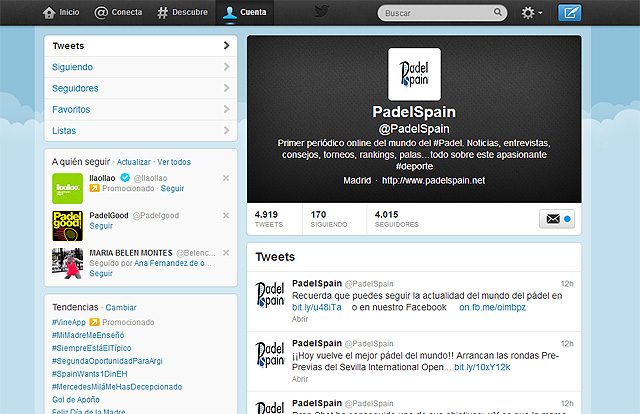640x414 pixels.
Task: Click the Twitter bird logo in top bar
Action: pyautogui.click(x=321, y=13)
